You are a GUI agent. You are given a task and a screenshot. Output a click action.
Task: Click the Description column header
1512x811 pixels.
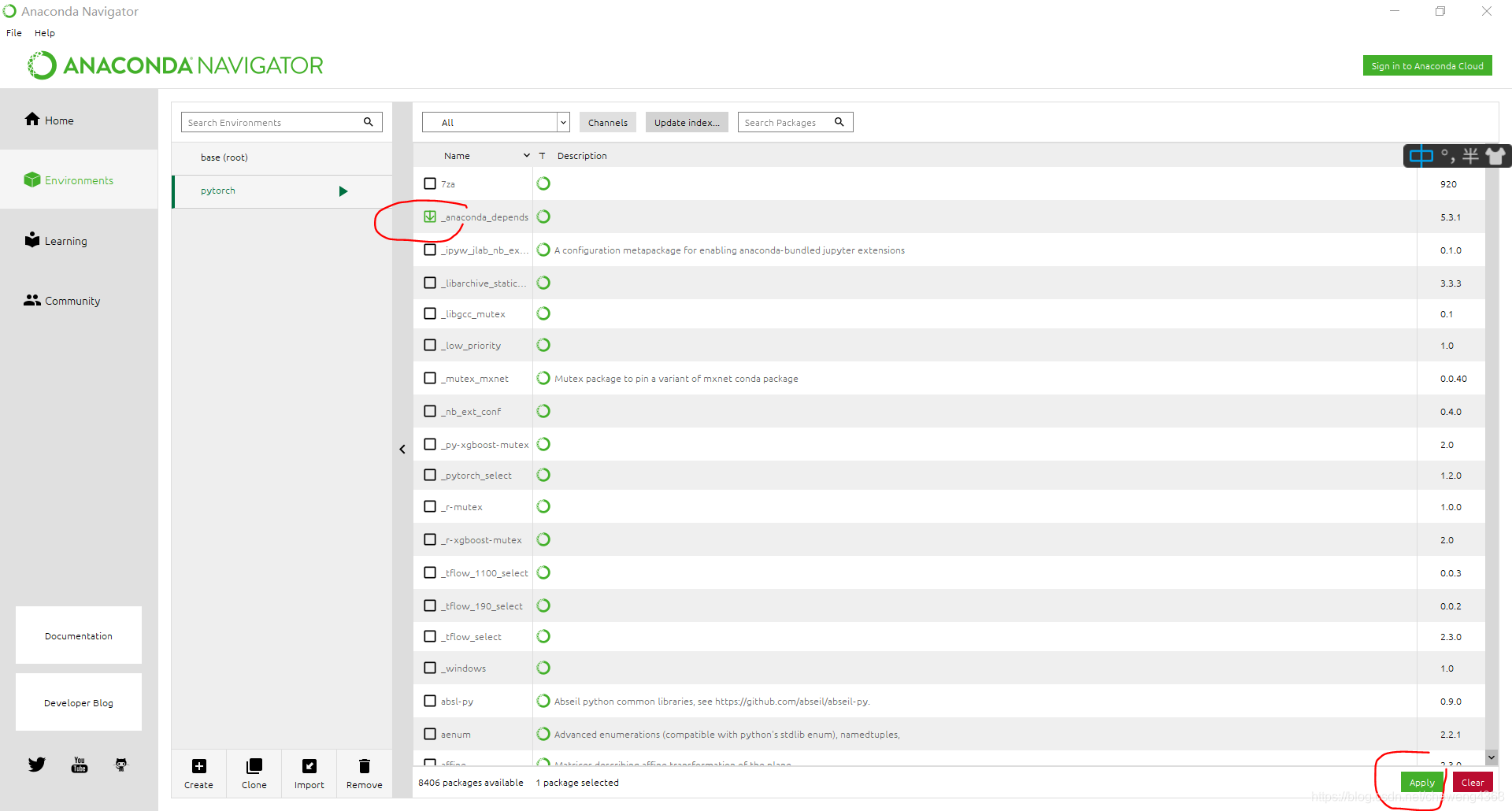tap(582, 156)
